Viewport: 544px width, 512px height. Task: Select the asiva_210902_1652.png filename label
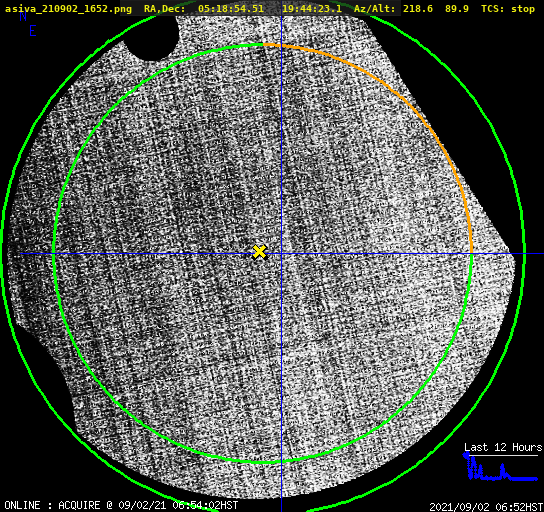[x=68, y=9]
